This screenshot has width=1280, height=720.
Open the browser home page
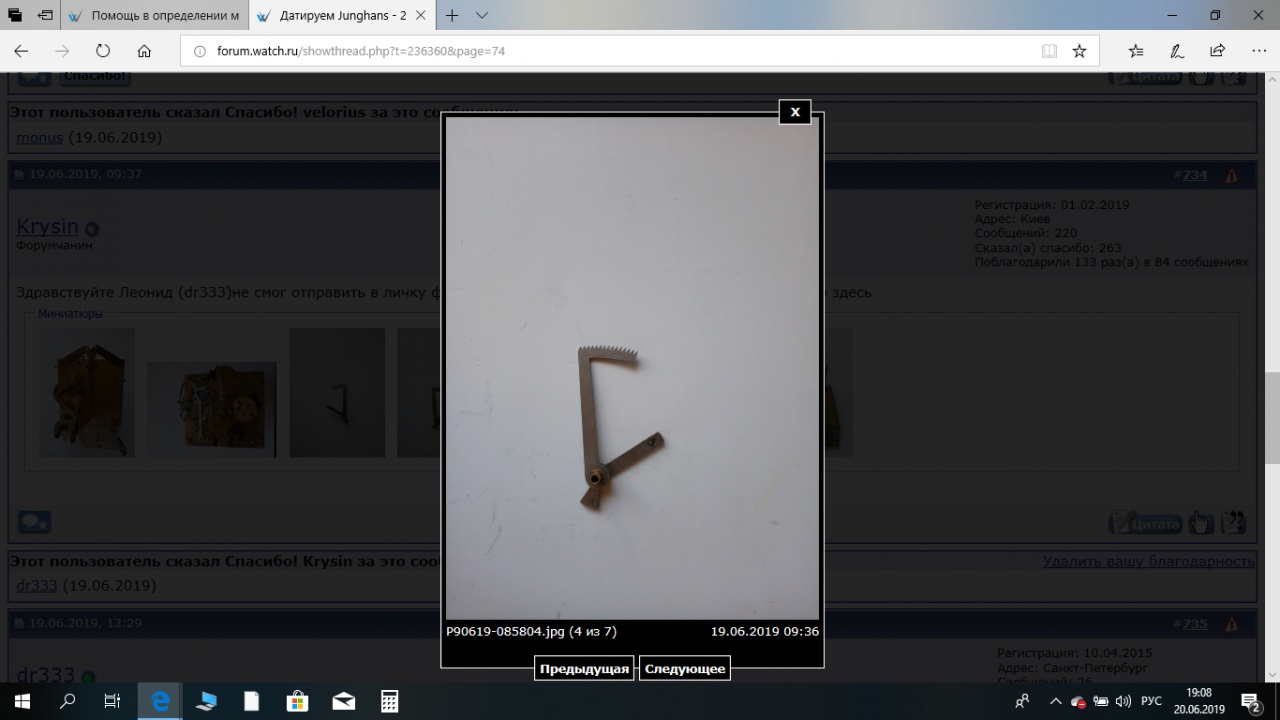coord(144,51)
